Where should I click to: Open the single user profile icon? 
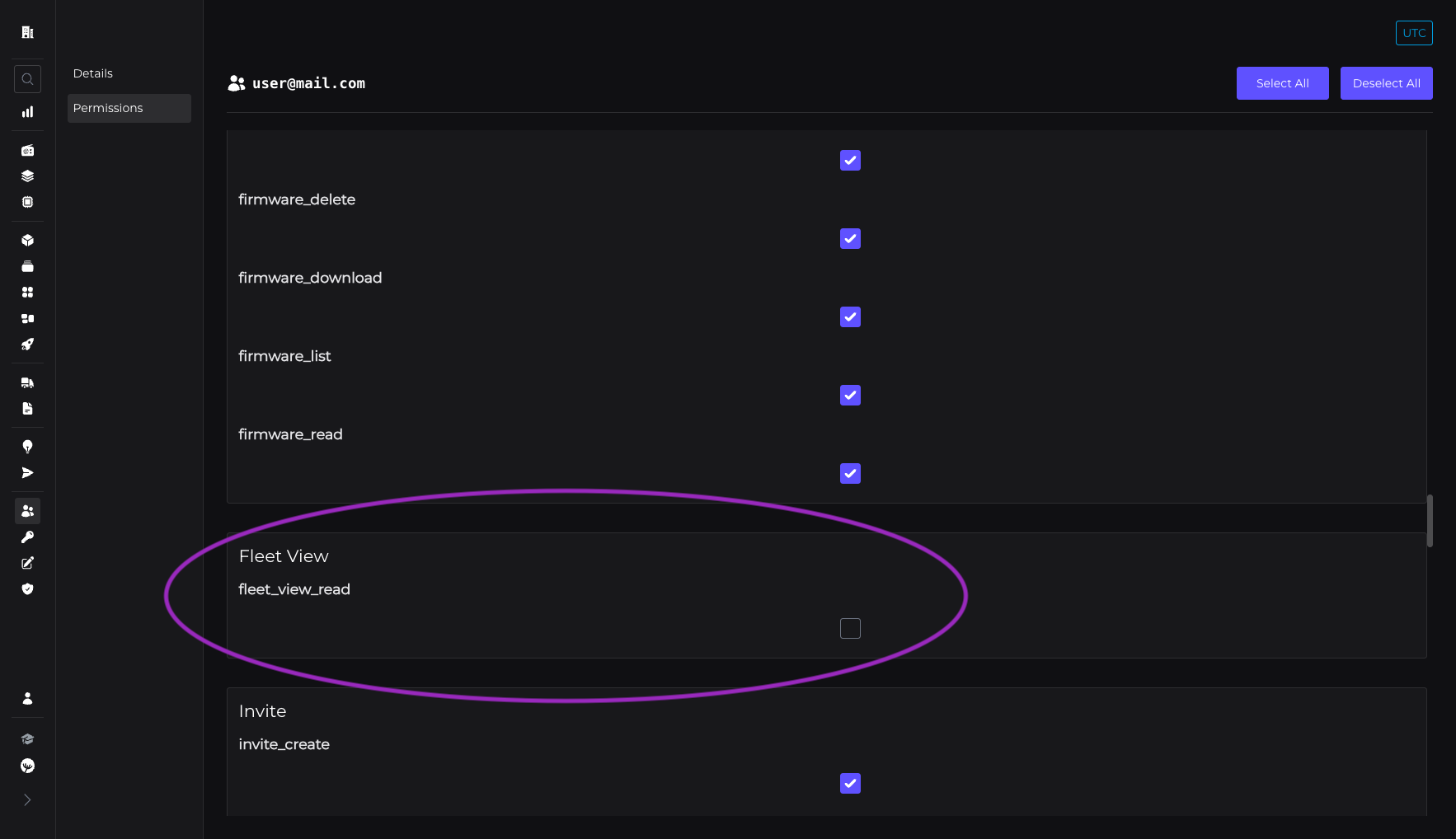click(27, 699)
